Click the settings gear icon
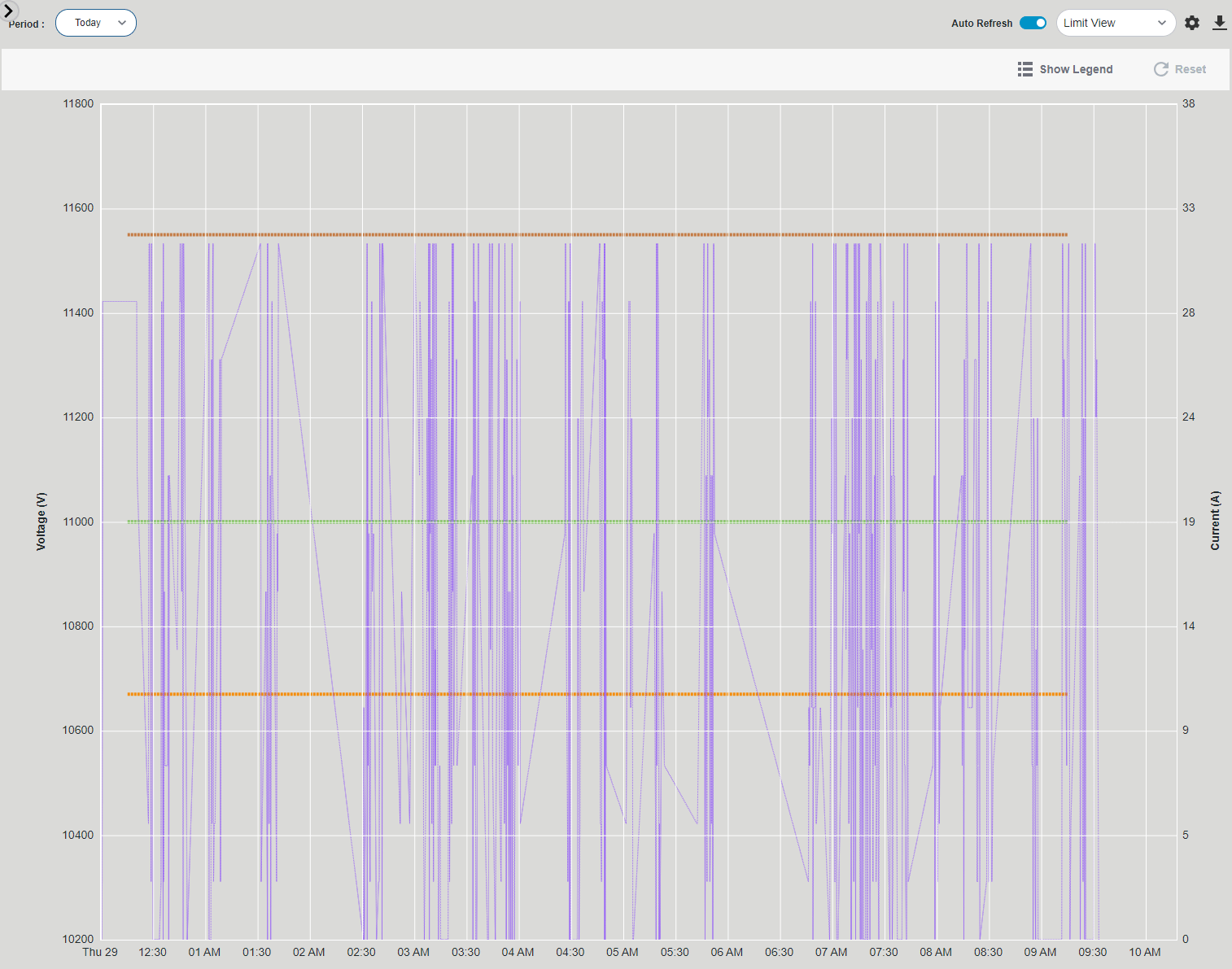Viewport: 1232px width, 969px height. 1191,23
